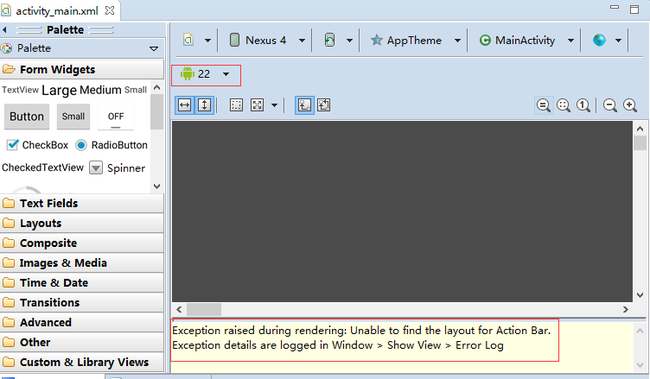Expand the Composite category
650x379 pixels.
point(82,243)
